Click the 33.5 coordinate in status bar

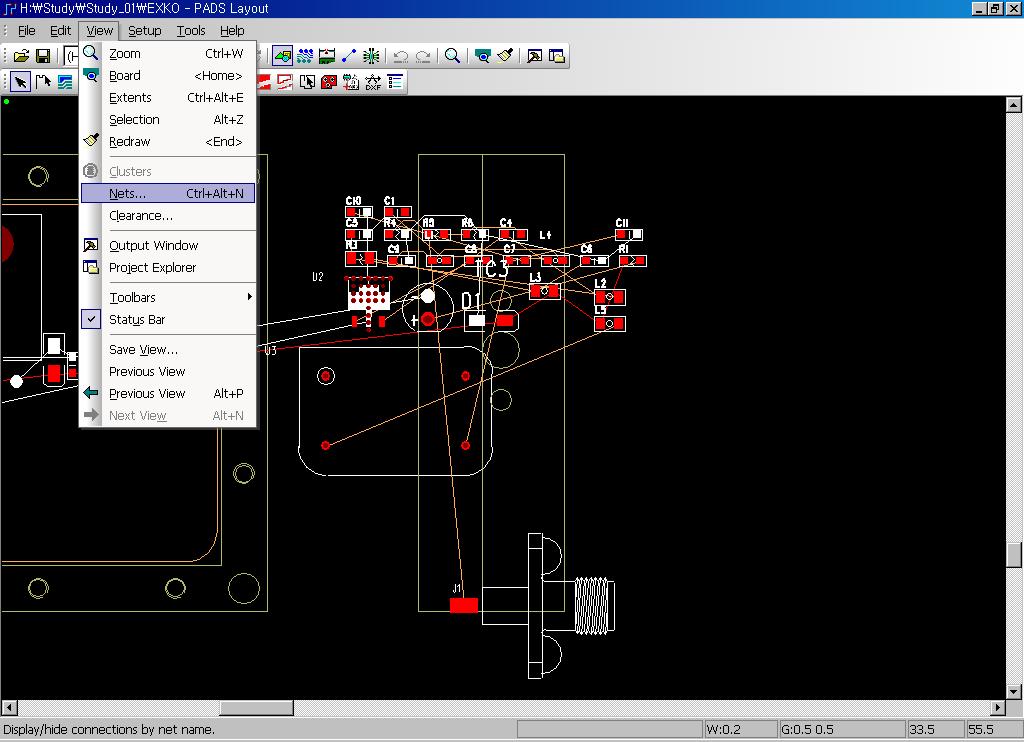935,730
